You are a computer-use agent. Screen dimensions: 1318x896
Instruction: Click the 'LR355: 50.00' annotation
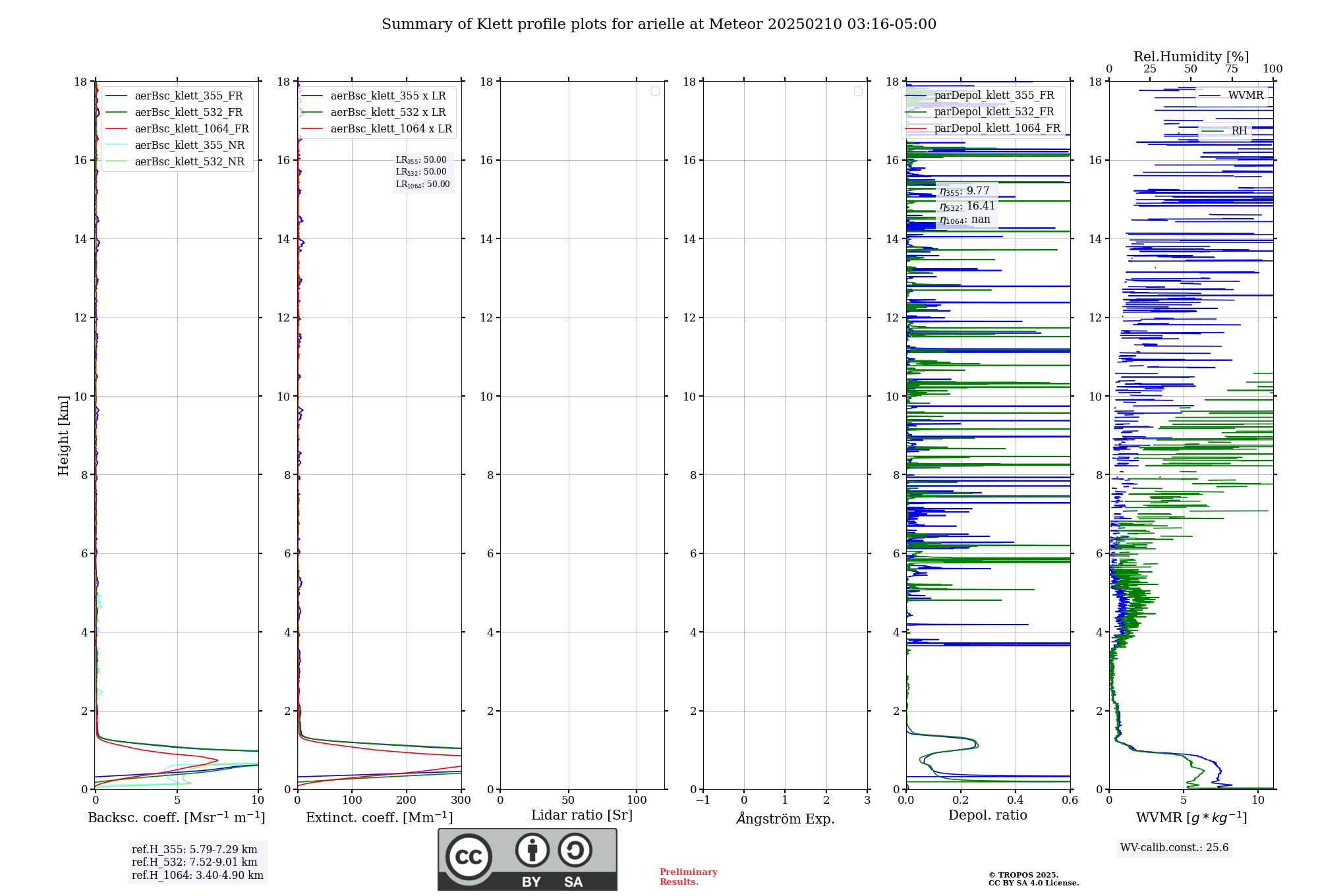point(421,160)
